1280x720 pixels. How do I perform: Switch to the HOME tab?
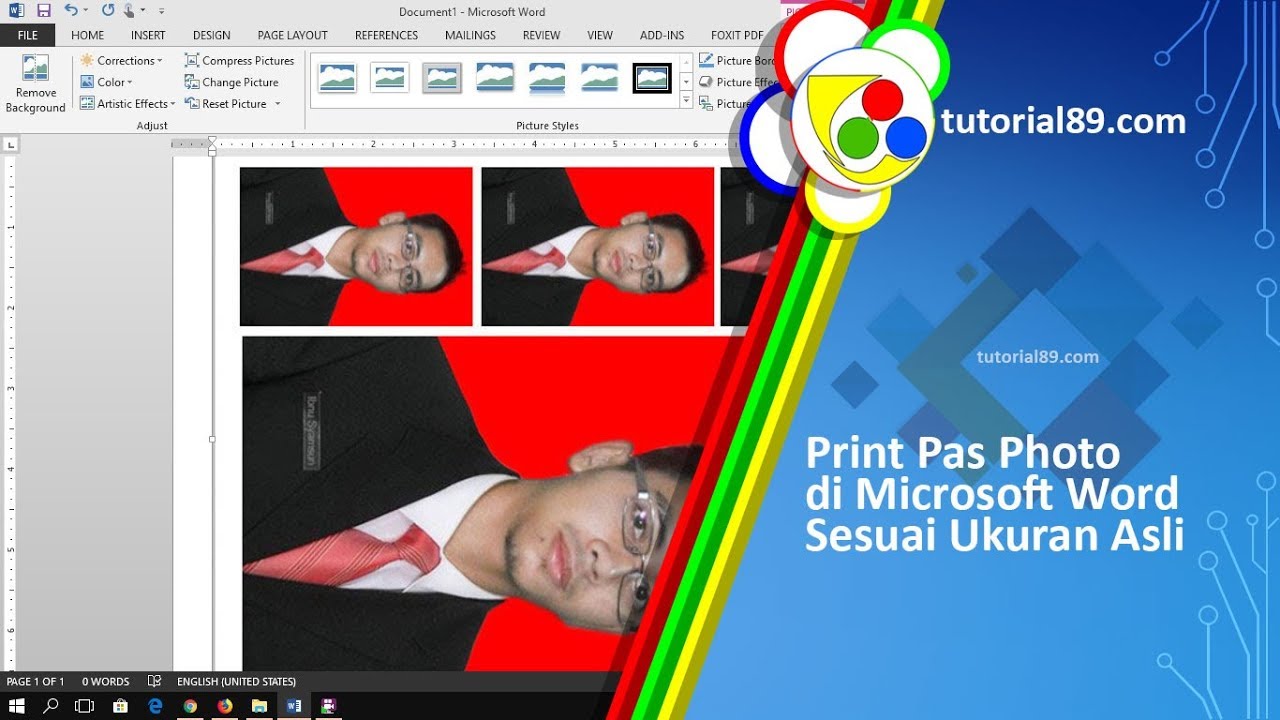pos(88,35)
